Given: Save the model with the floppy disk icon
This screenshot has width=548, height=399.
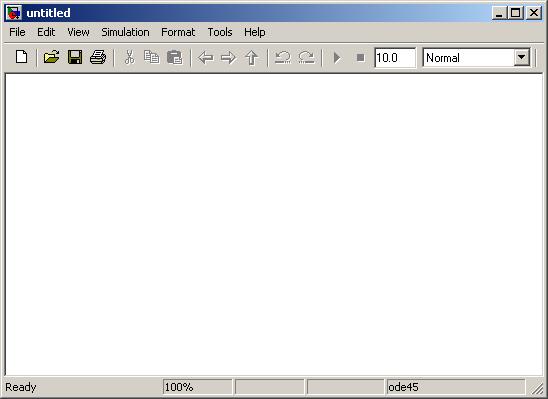Looking at the screenshot, I should click(x=75, y=57).
